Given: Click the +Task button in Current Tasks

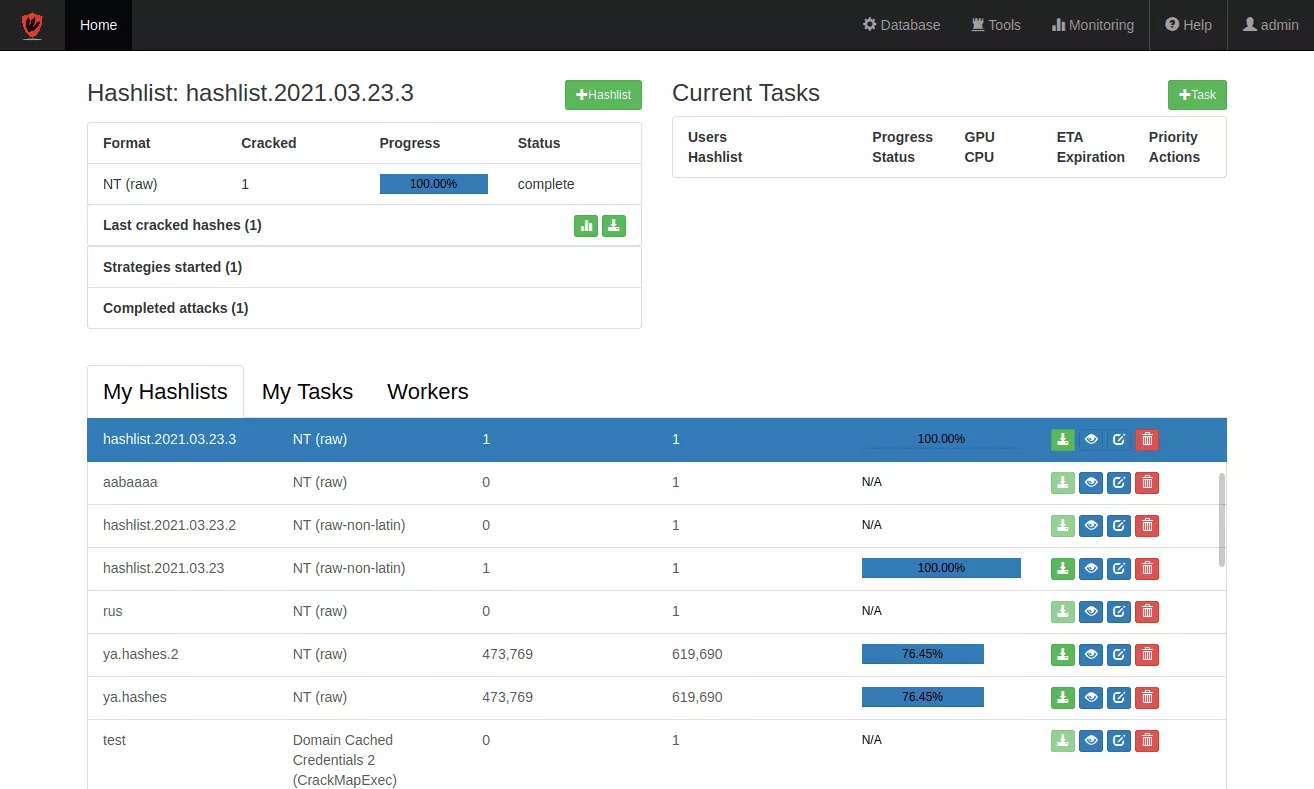Looking at the screenshot, I should [x=1196, y=94].
